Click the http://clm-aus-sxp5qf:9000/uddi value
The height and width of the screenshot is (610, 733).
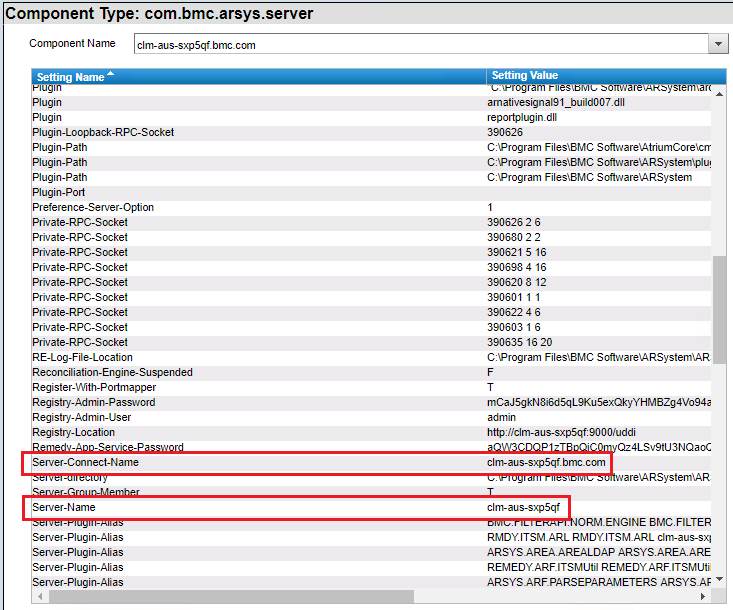(x=561, y=432)
